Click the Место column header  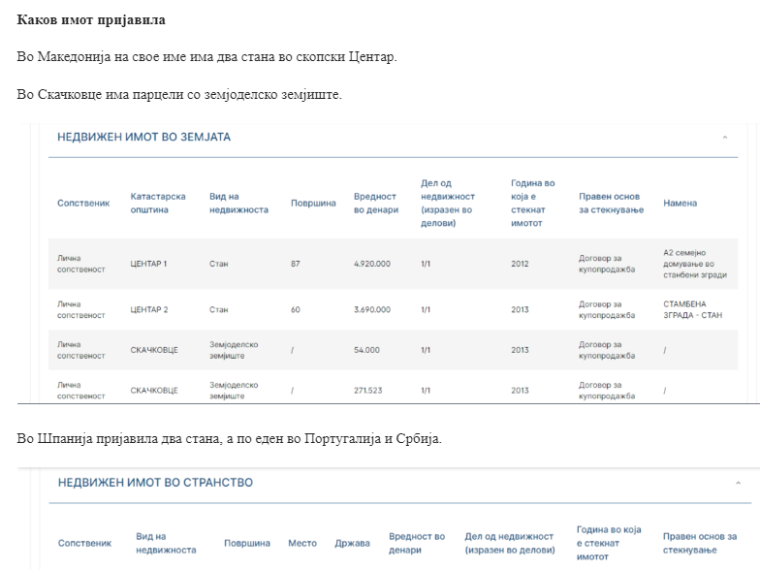click(302, 543)
